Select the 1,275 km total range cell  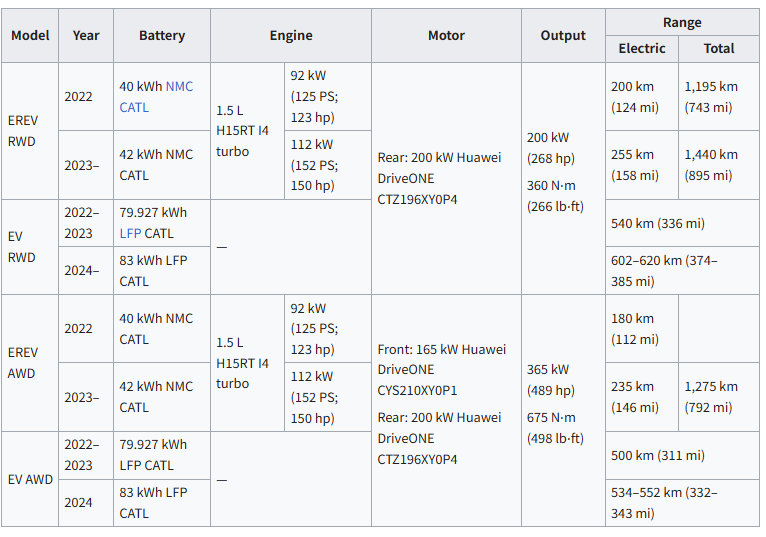(x=718, y=397)
